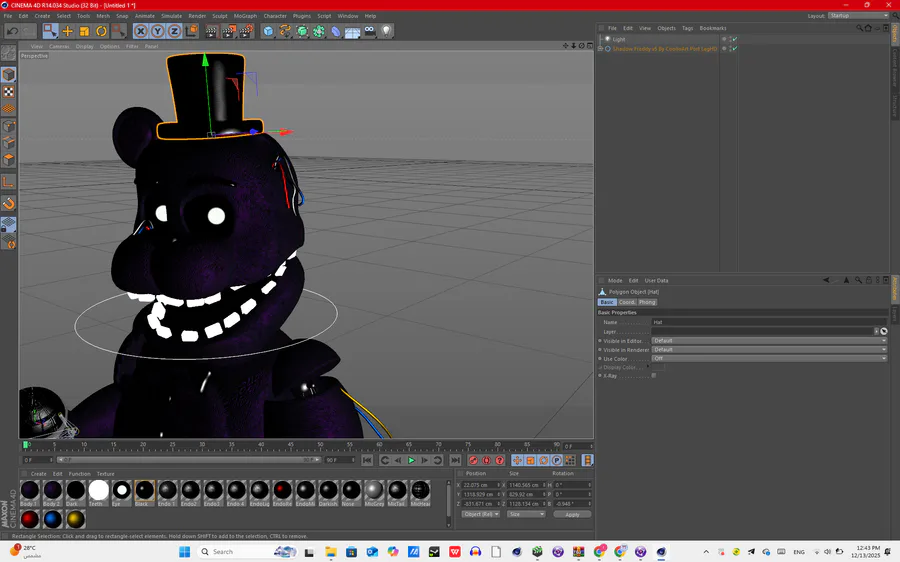900x562 pixels.
Task: Open Visible in Renderer dropdown
Action: (770, 350)
